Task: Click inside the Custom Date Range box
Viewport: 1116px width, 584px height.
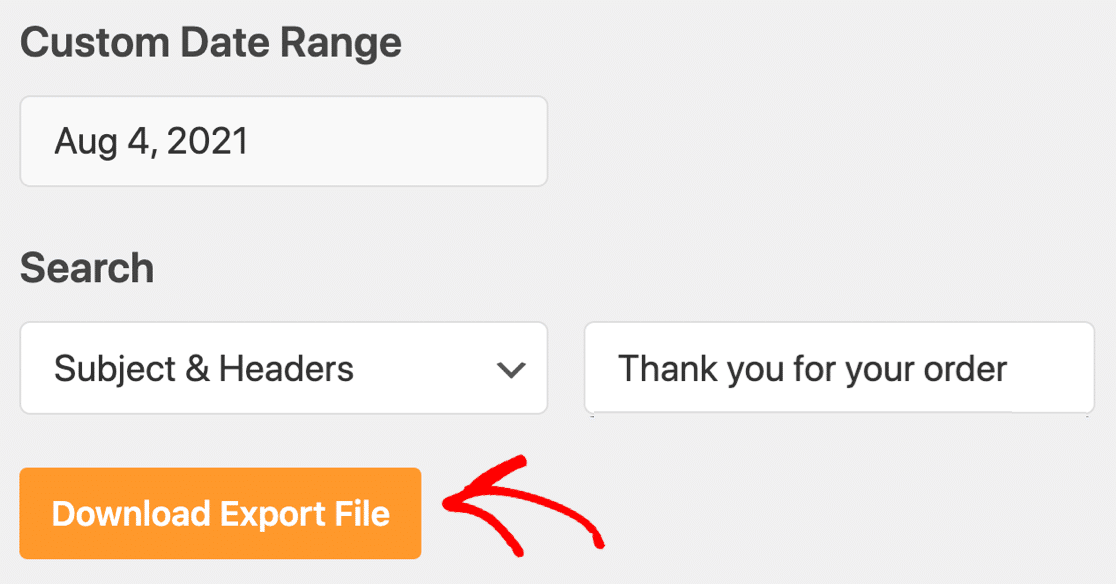Action: [284, 140]
